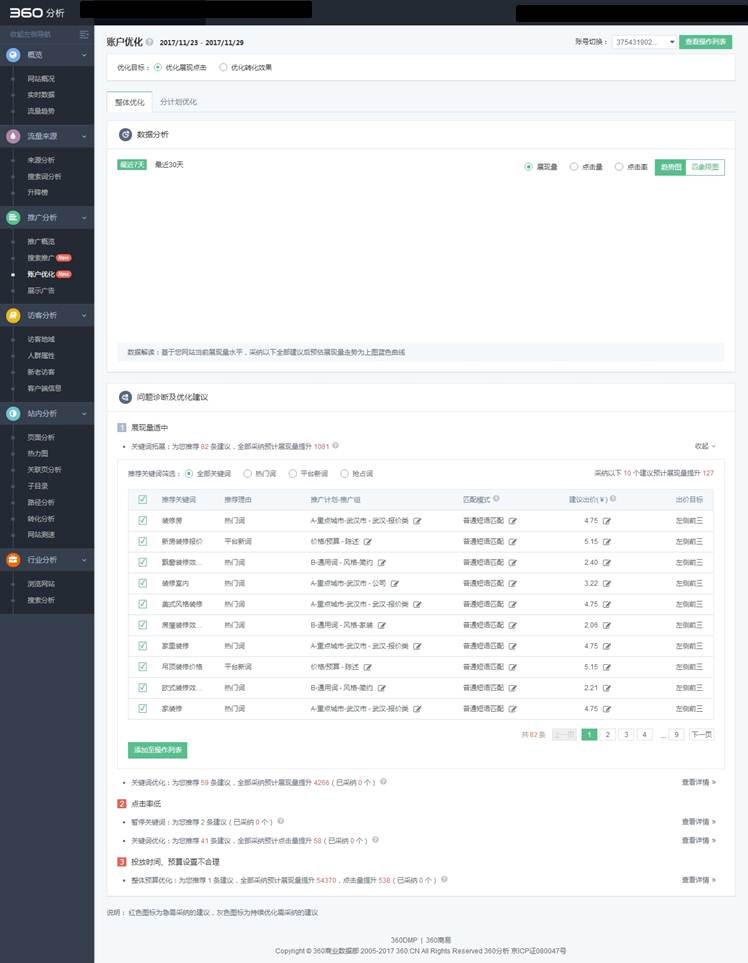Toggle the select-all checkbox in table header
This screenshot has width=748, height=963.
pyautogui.click(x=142, y=499)
